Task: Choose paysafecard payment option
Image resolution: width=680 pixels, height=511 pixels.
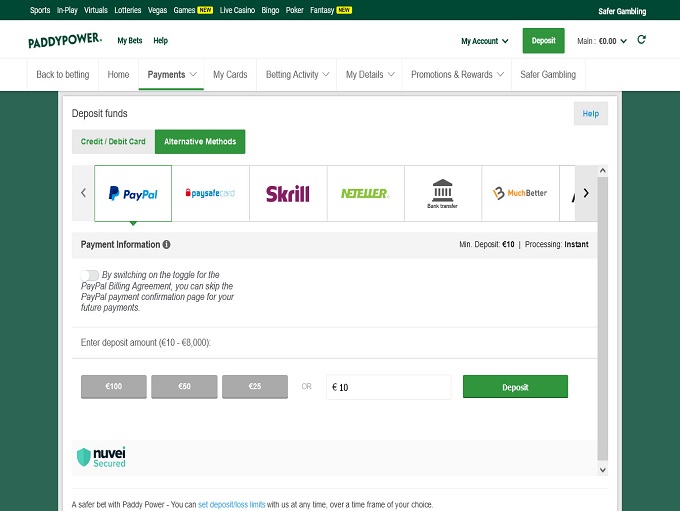Action: click(x=210, y=193)
